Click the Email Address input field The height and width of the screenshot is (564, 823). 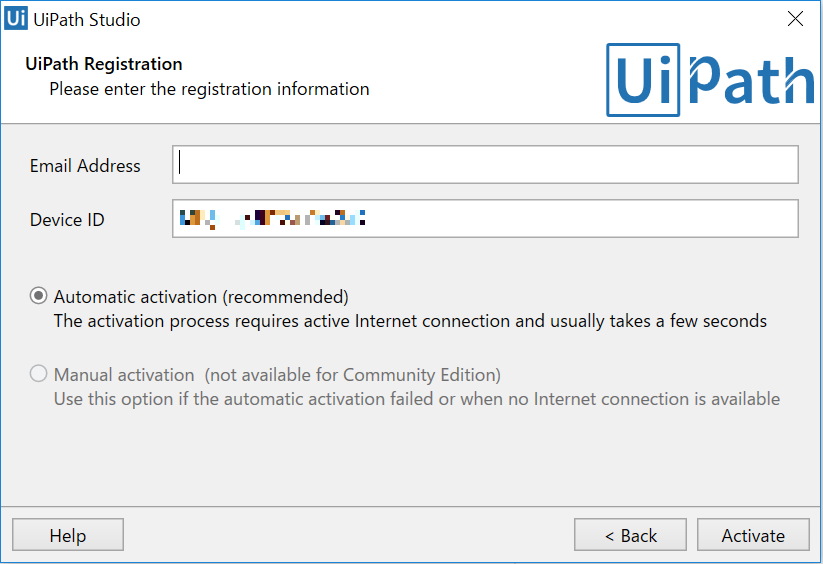coord(485,165)
